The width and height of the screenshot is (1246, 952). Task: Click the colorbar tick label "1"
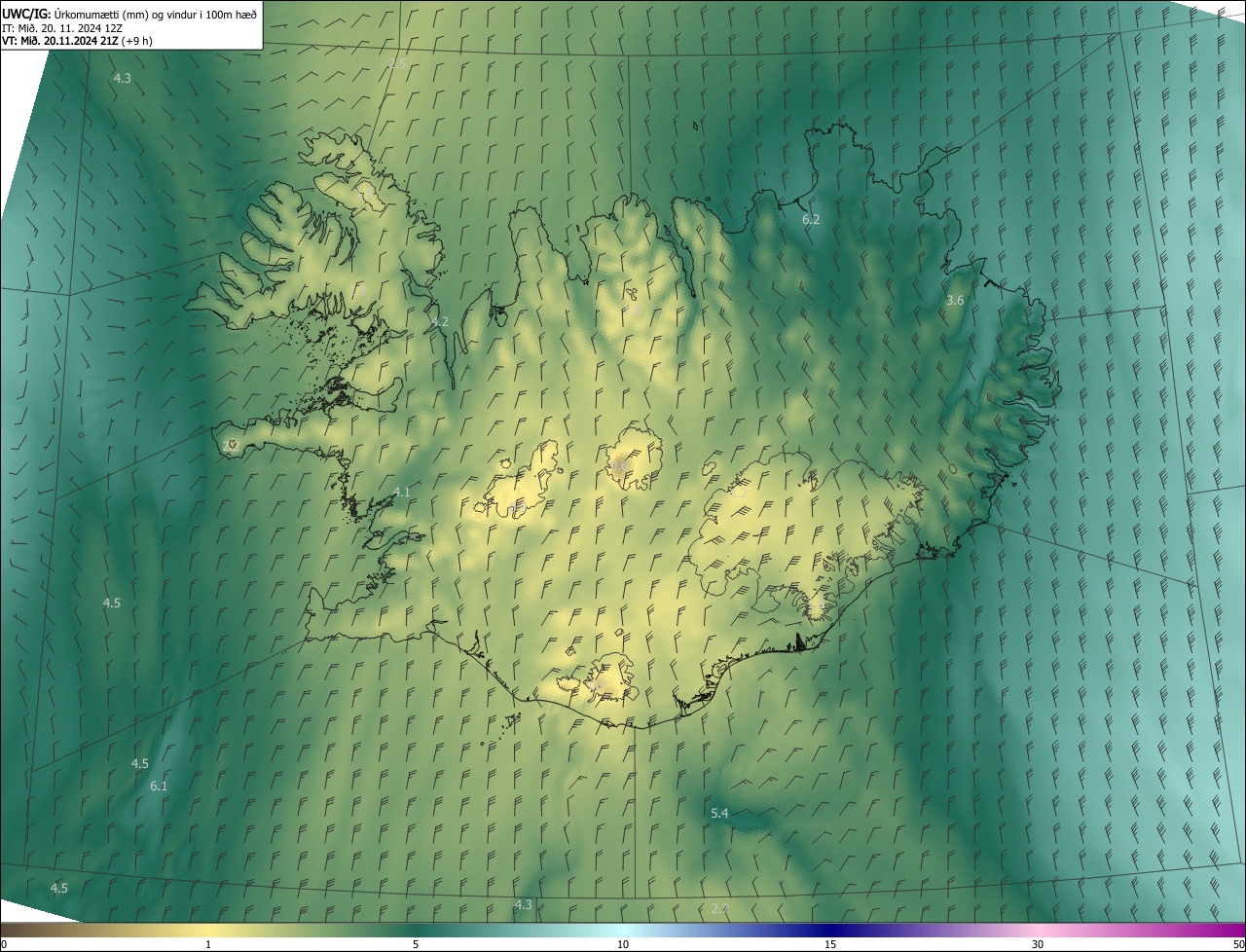click(x=208, y=944)
